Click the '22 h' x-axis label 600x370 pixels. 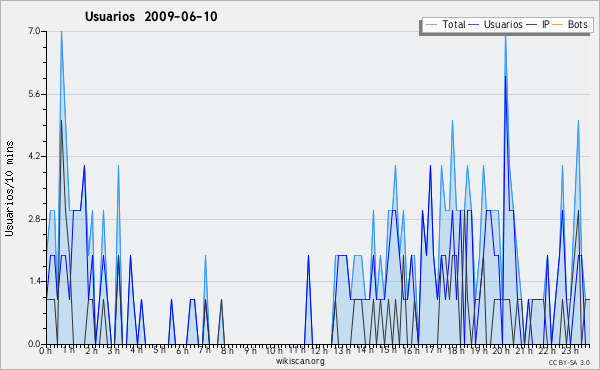(546, 350)
